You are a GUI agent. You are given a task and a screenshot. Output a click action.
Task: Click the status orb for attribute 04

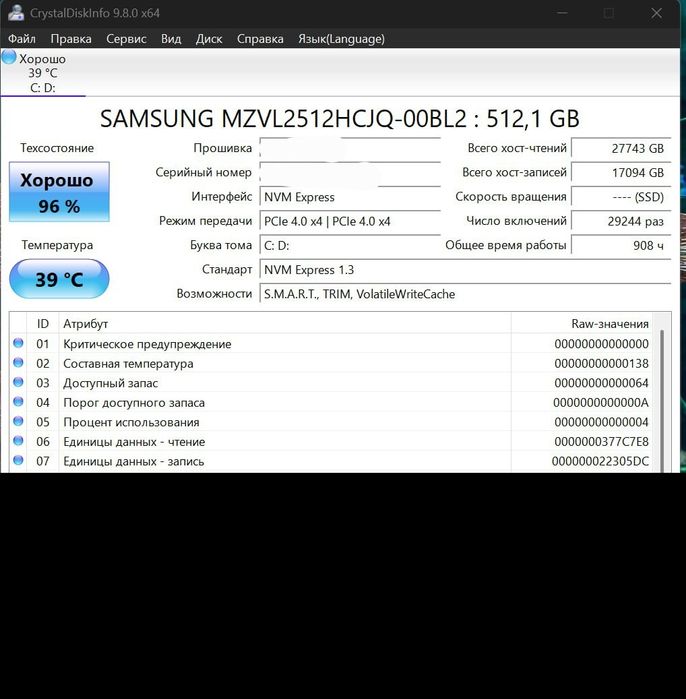18,402
